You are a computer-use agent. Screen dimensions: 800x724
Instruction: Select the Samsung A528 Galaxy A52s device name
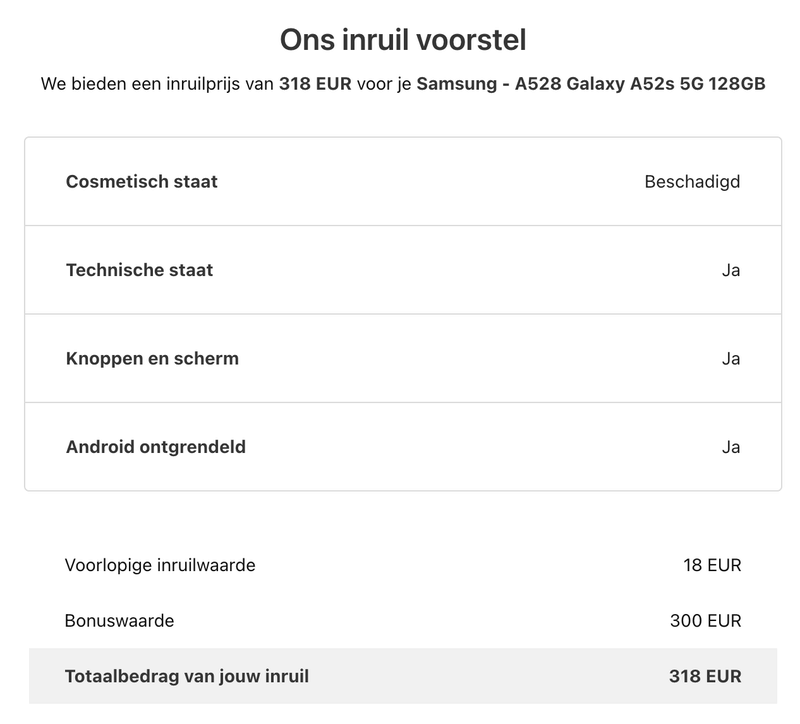coord(591,84)
